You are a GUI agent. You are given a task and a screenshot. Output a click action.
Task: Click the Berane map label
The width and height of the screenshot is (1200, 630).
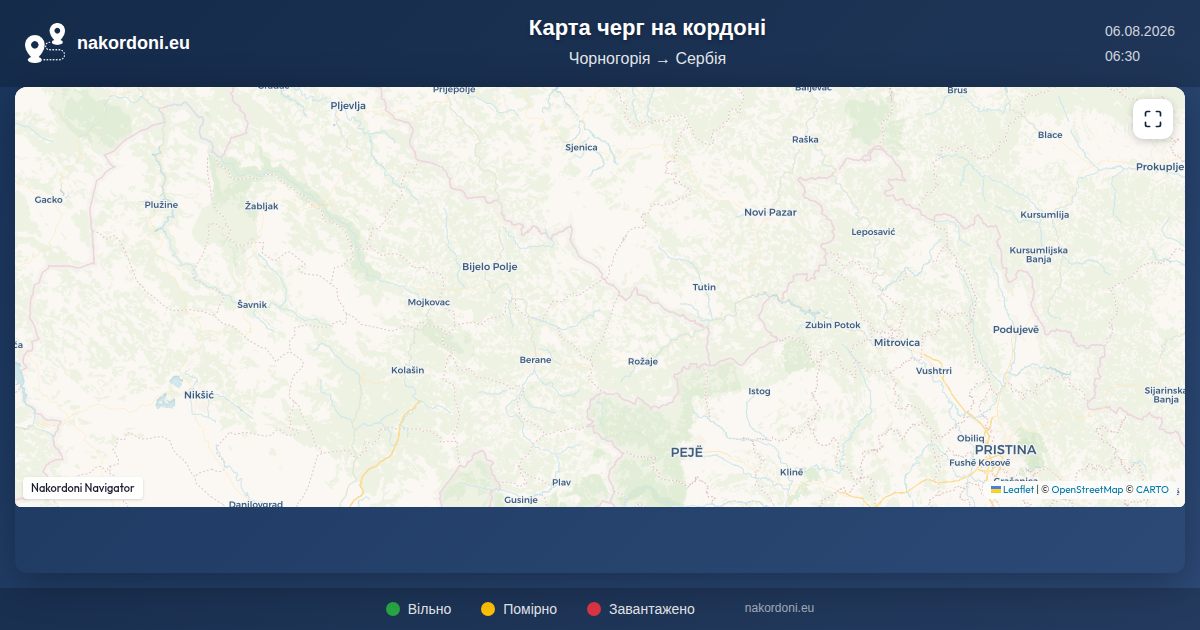tap(535, 360)
